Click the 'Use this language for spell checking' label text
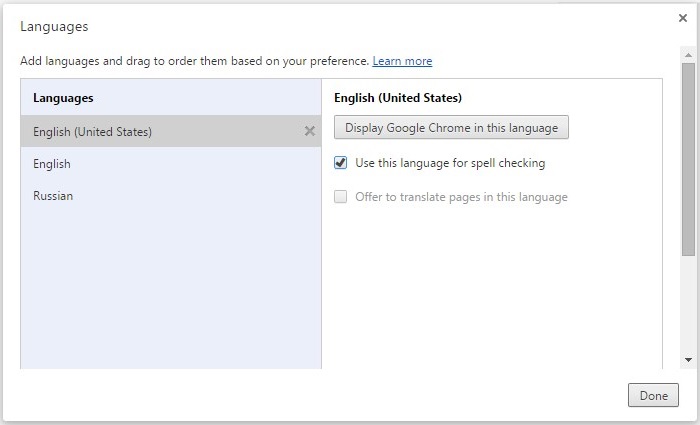 (450, 163)
